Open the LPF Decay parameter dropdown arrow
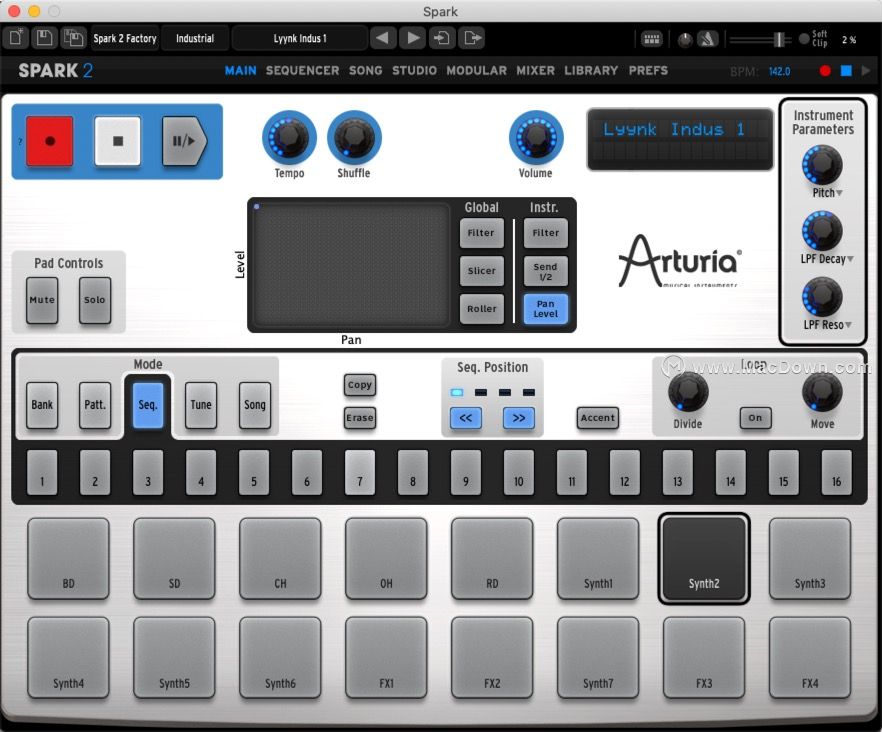This screenshot has height=732, width=882. pyautogui.click(x=850, y=259)
